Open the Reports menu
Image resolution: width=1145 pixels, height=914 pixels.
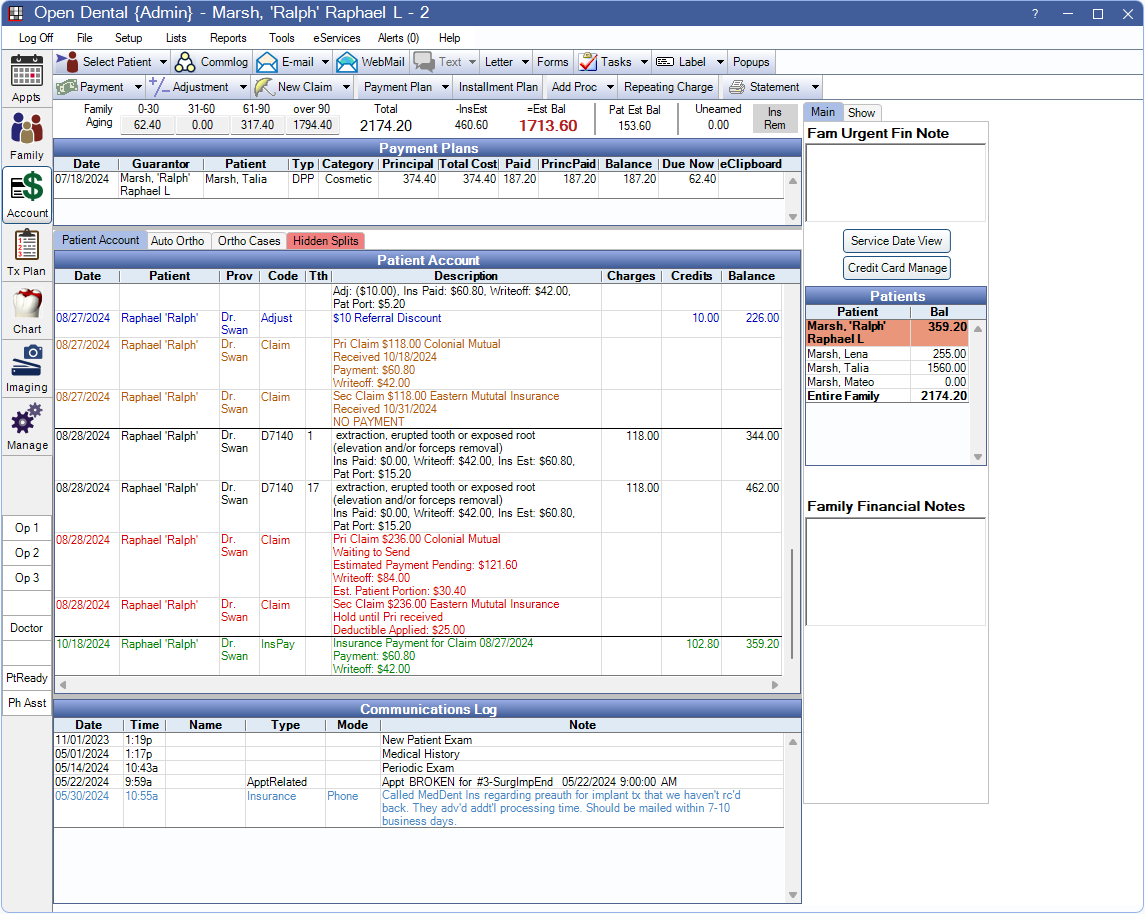tap(228, 38)
